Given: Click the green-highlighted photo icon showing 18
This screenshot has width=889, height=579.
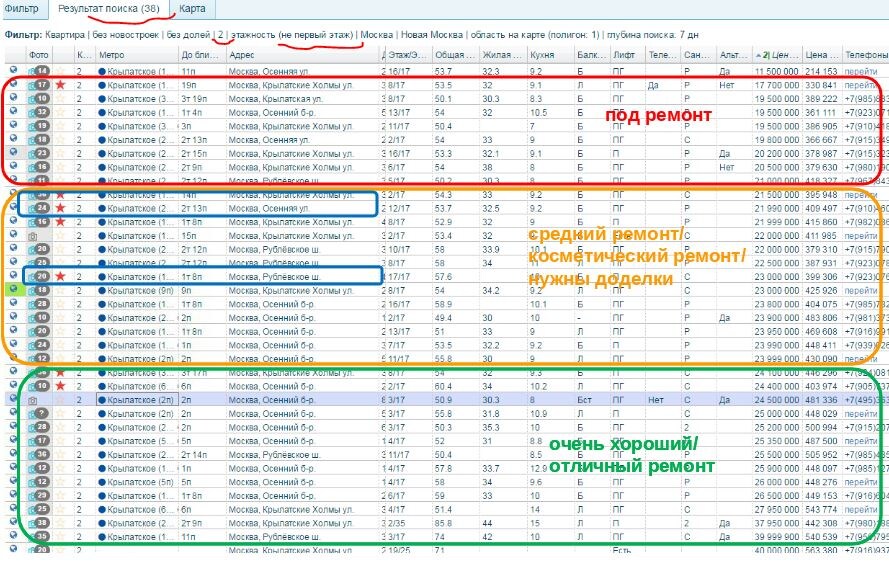Looking at the screenshot, I should [x=40, y=288].
